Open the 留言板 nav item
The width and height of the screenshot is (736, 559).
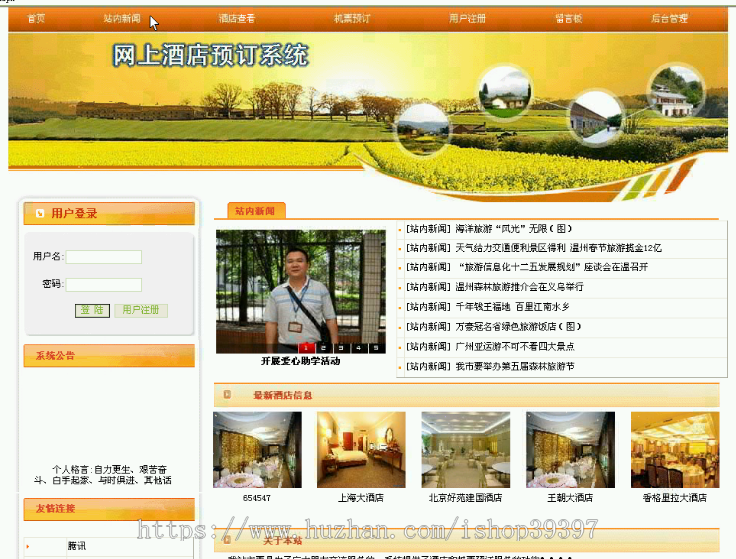point(568,19)
